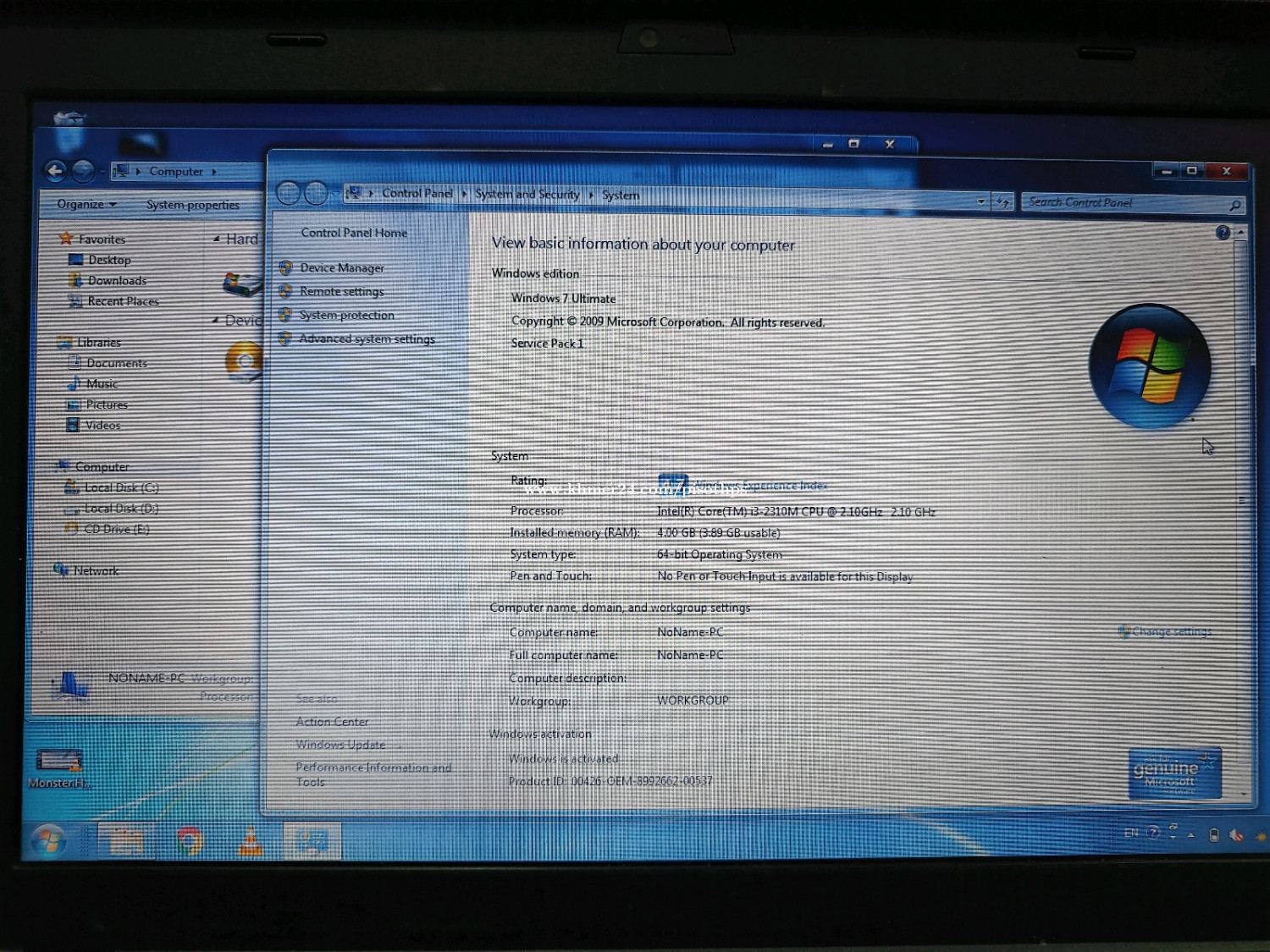Click Forward button in Computer window

tap(83, 171)
